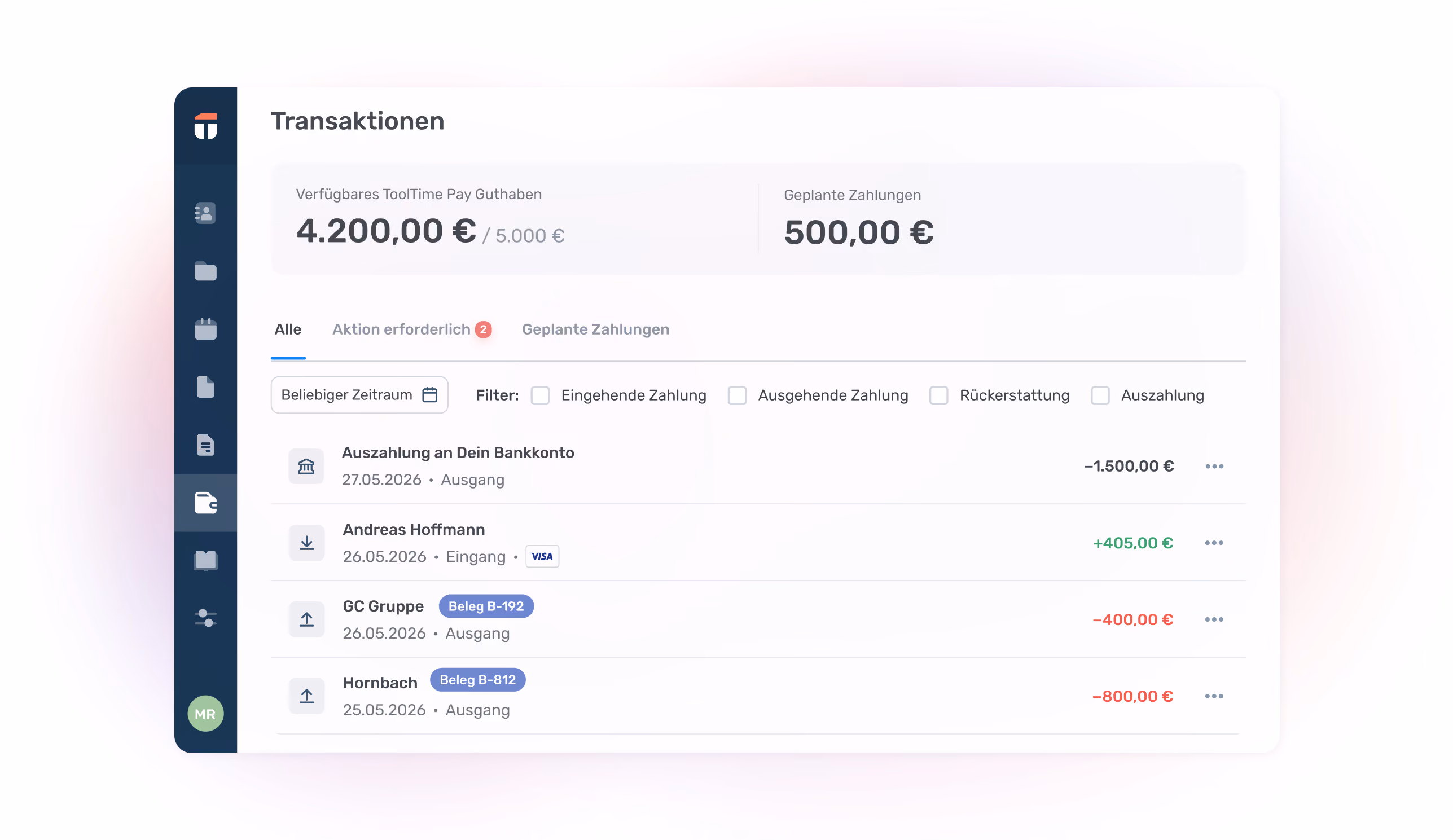Click the −1.500,00 € amount
Image resolution: width=1453 pixels, height=840 pixels.
tap(1129, 466)
